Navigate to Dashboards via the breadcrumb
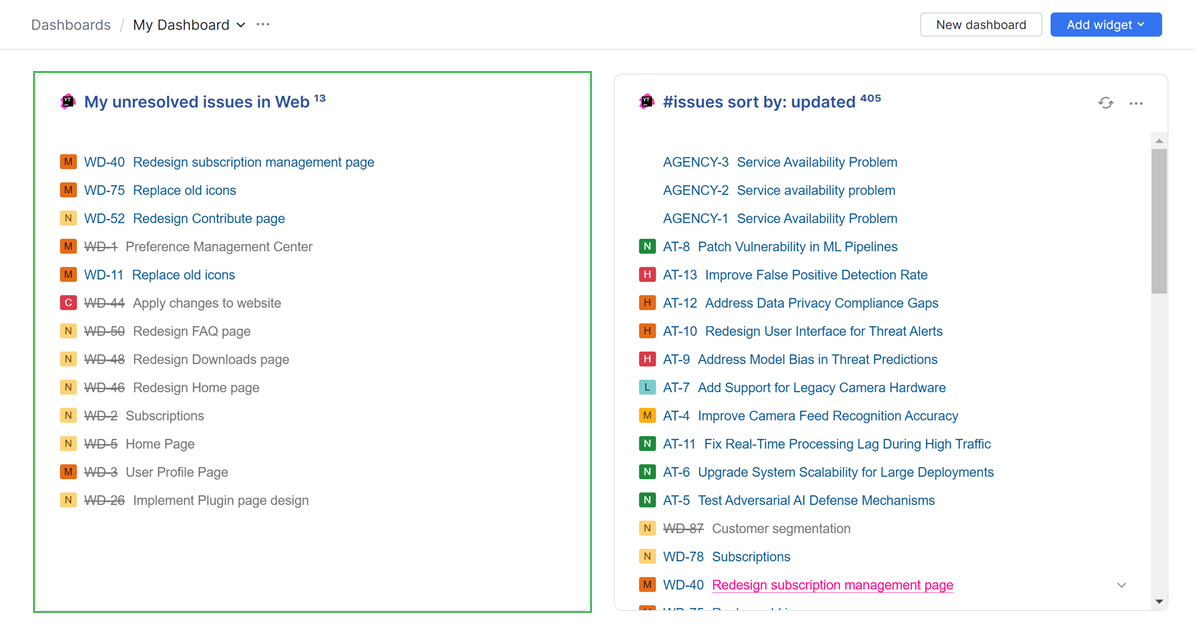 pyautogui.click(x=71, y=24)
